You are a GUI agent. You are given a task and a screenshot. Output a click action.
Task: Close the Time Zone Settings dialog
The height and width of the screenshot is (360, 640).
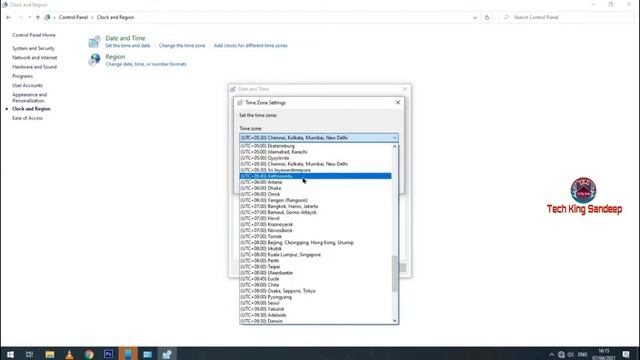point(398,102)
